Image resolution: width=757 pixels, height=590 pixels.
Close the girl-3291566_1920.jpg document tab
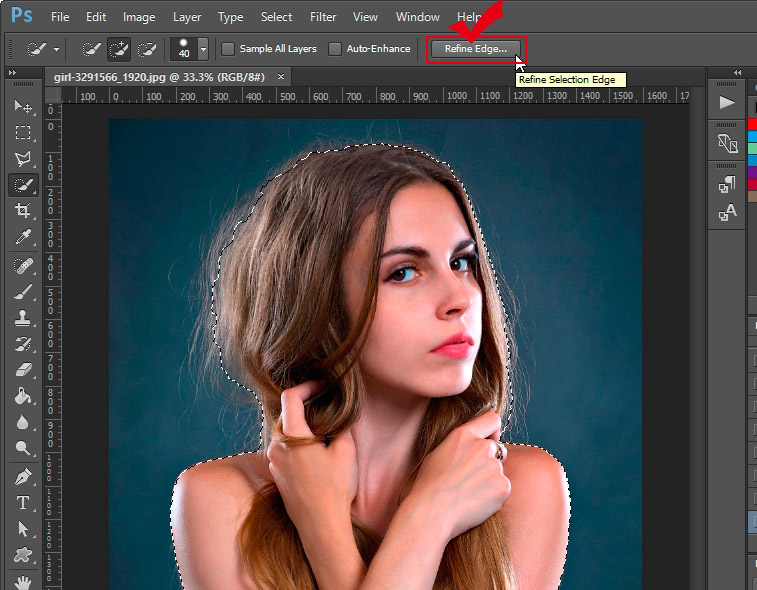(x=280, y=76)
